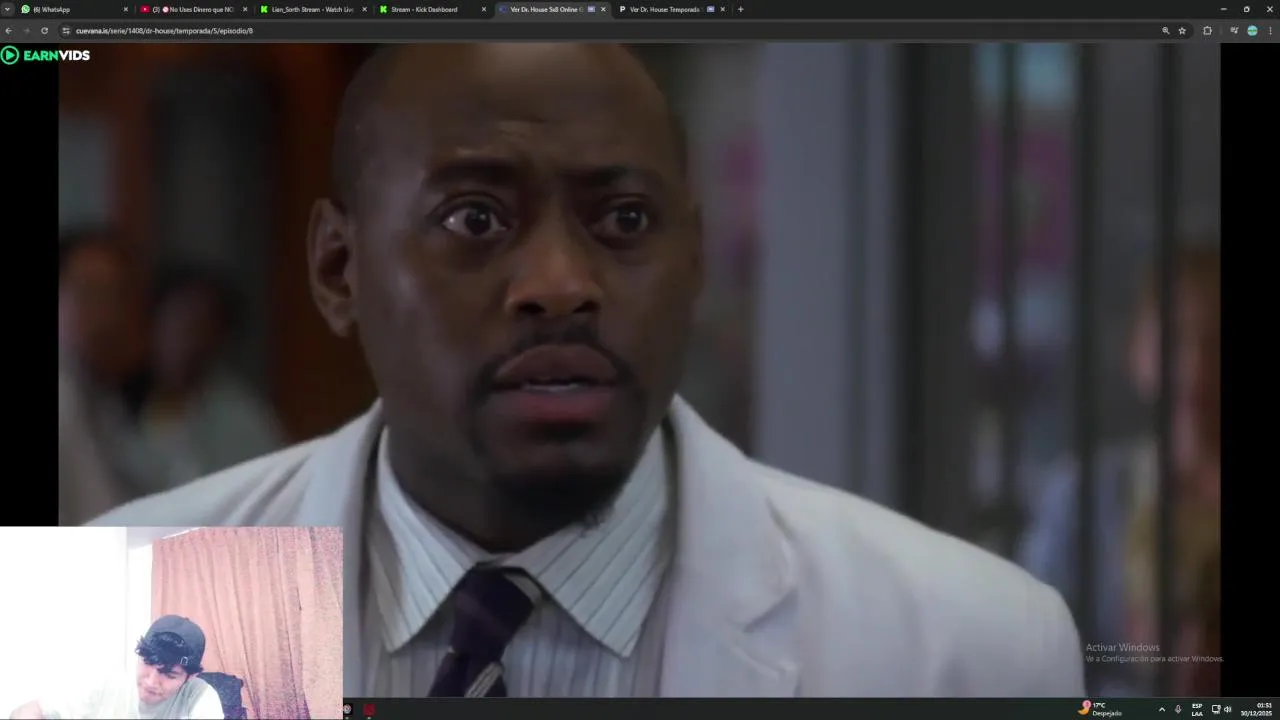1280x720 pixels.
Task: Close the Lian_Sorth Stream tab
Action: [x=364, y=9]
